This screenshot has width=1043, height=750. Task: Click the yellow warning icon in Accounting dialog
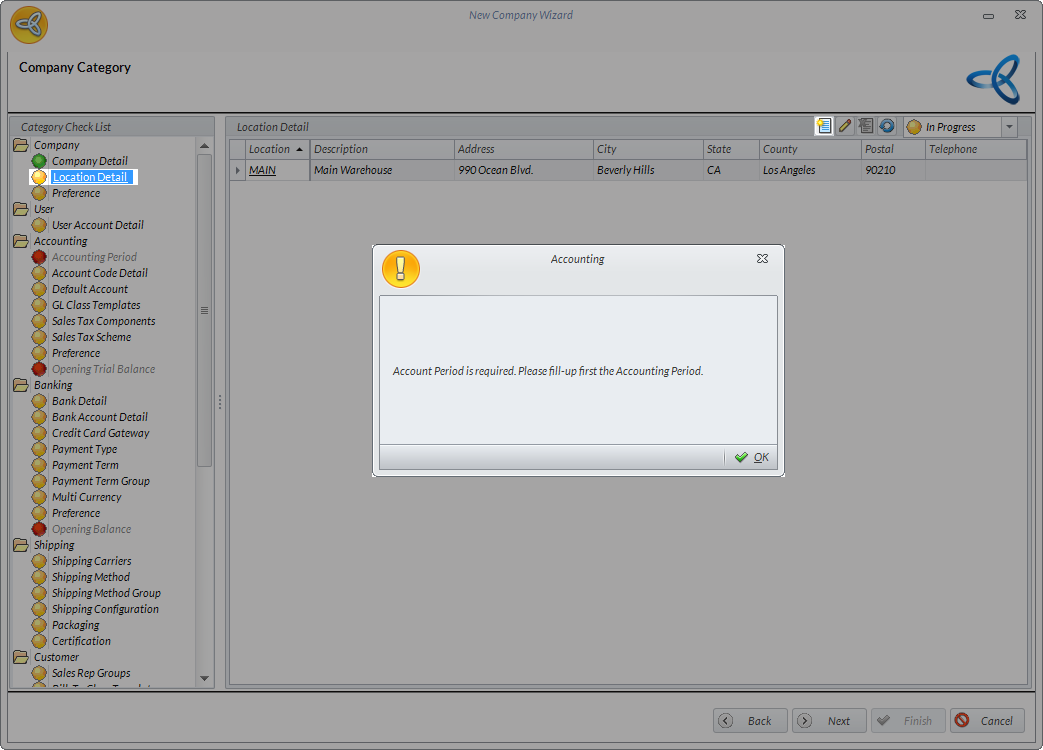point(401,269)
